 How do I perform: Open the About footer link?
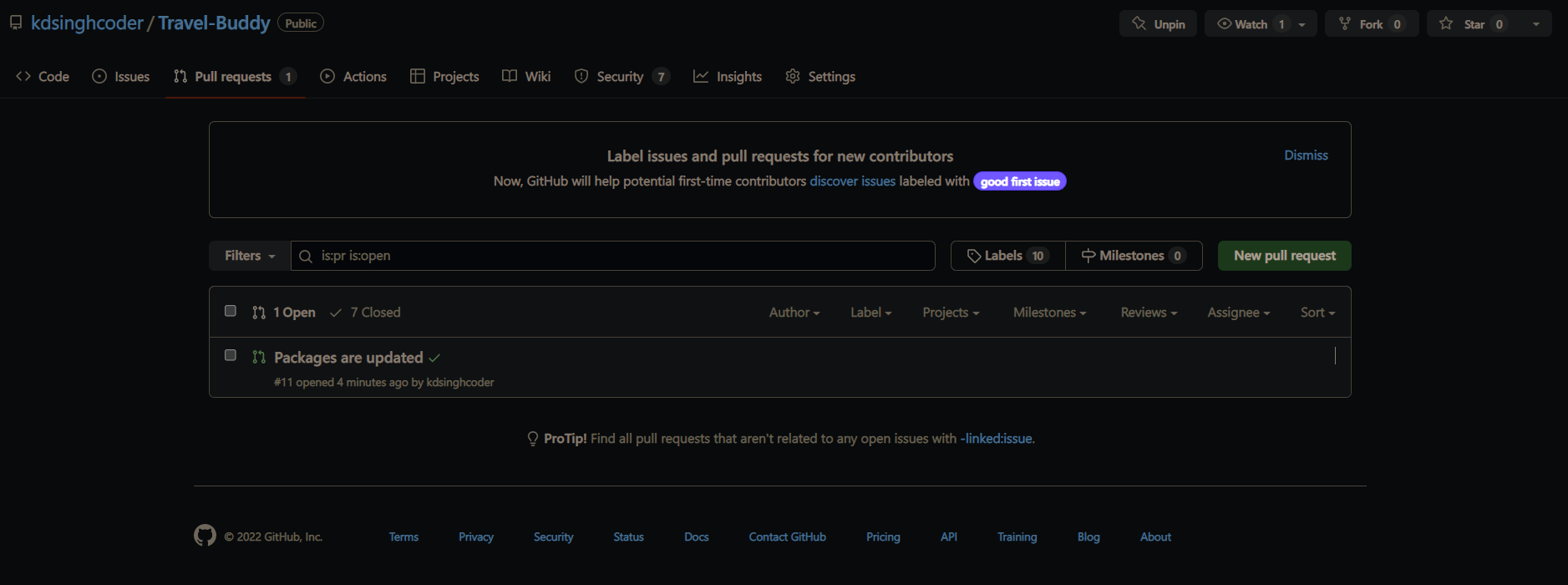pos(1155,537)
